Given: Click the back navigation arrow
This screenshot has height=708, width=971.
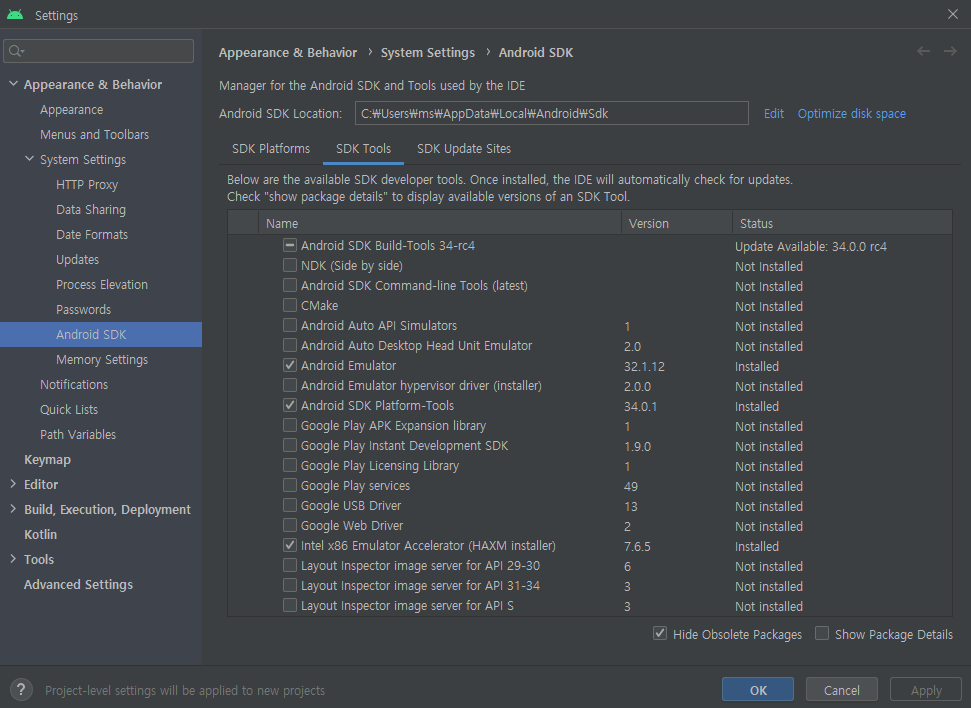Looking at the screenshot, I should [x=923, y=51].
